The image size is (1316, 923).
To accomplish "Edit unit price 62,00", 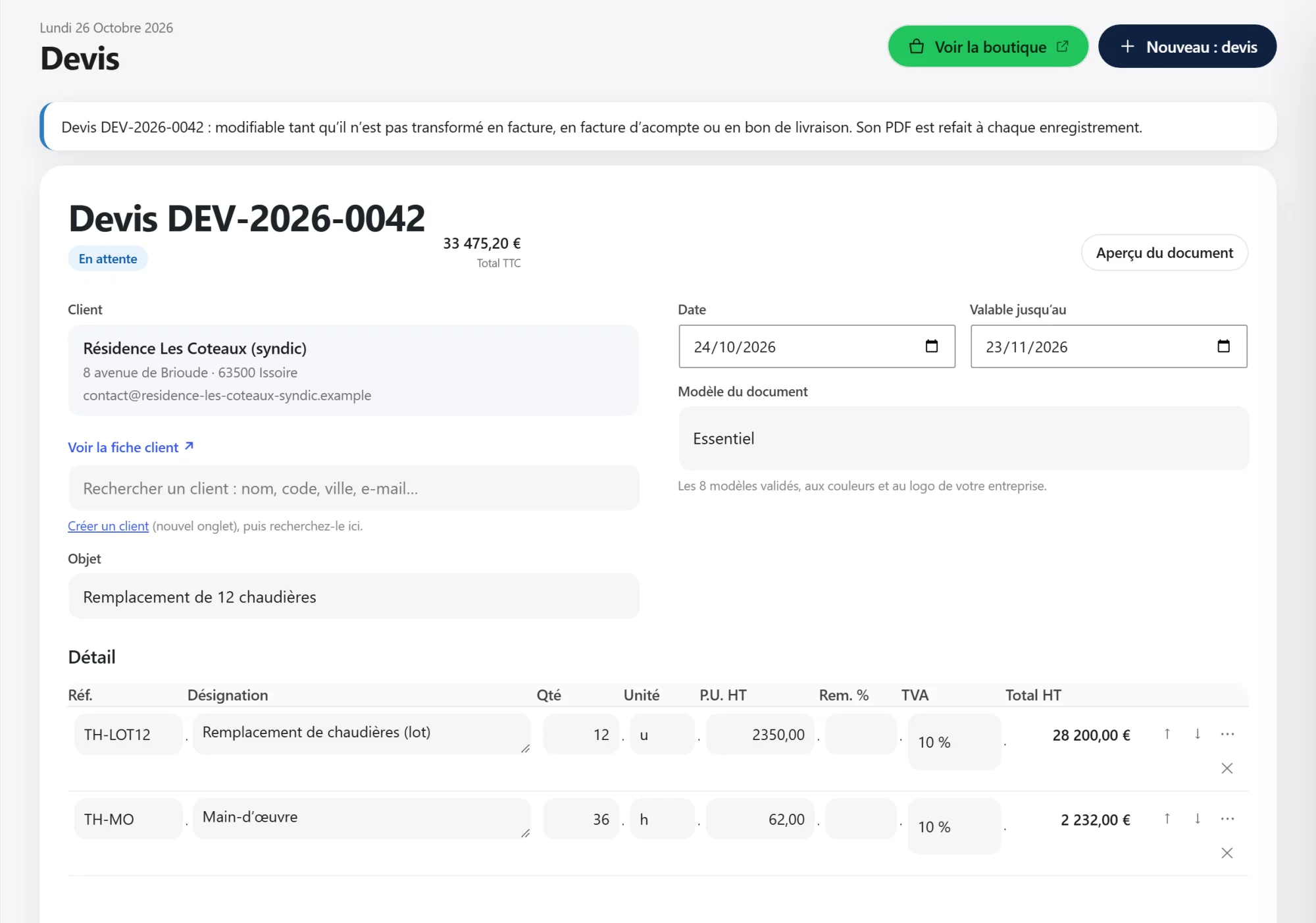I will 760,819.
